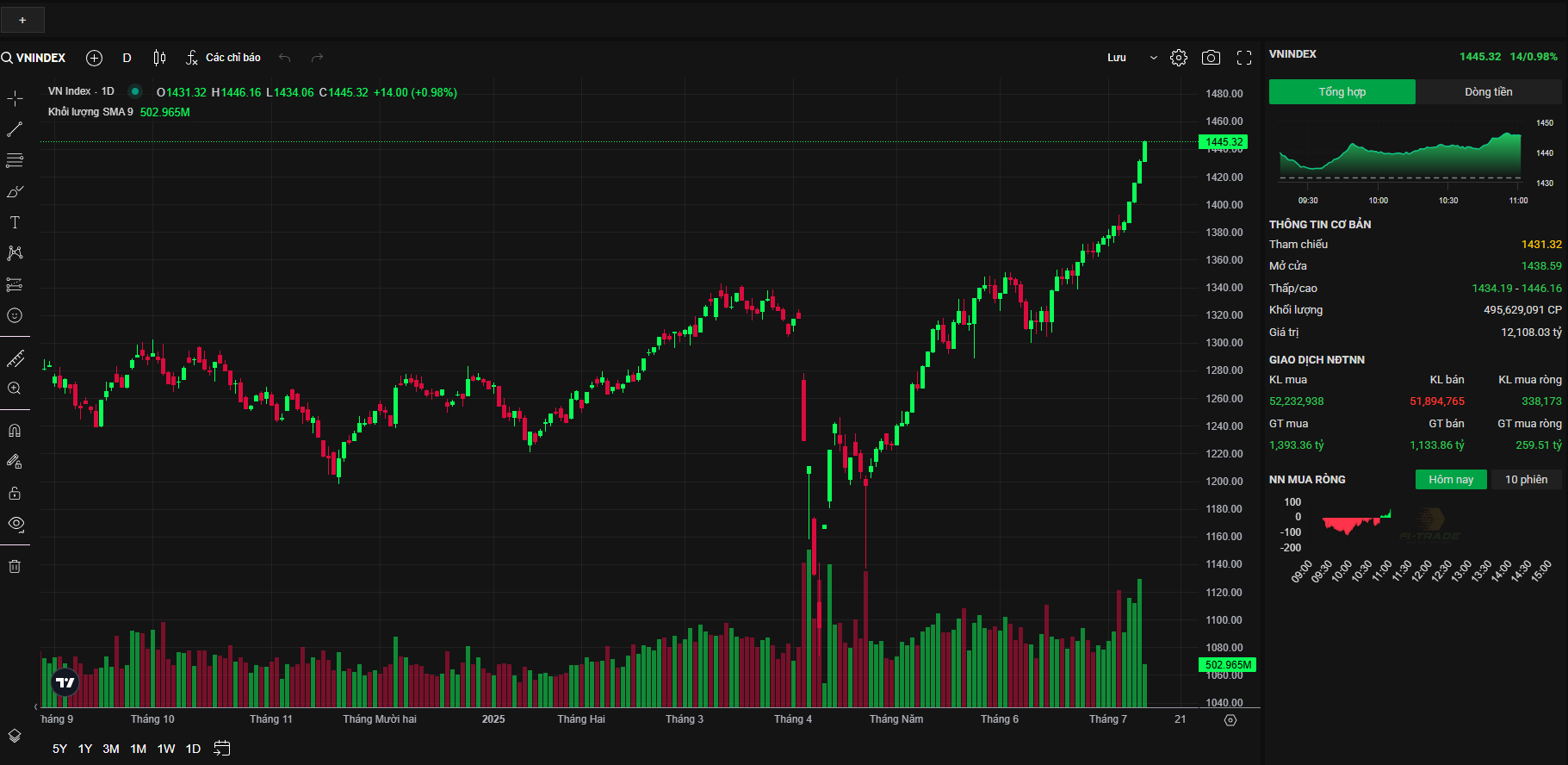
Task: Click VN Index 1D chart legend title
Action: 81,91
